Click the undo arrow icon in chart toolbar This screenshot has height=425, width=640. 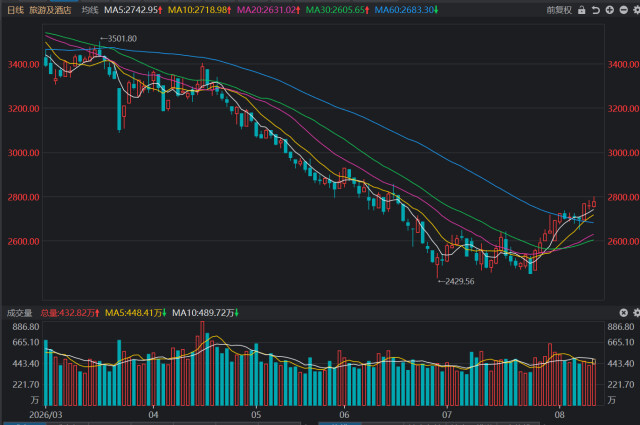(x=596, y=10)
